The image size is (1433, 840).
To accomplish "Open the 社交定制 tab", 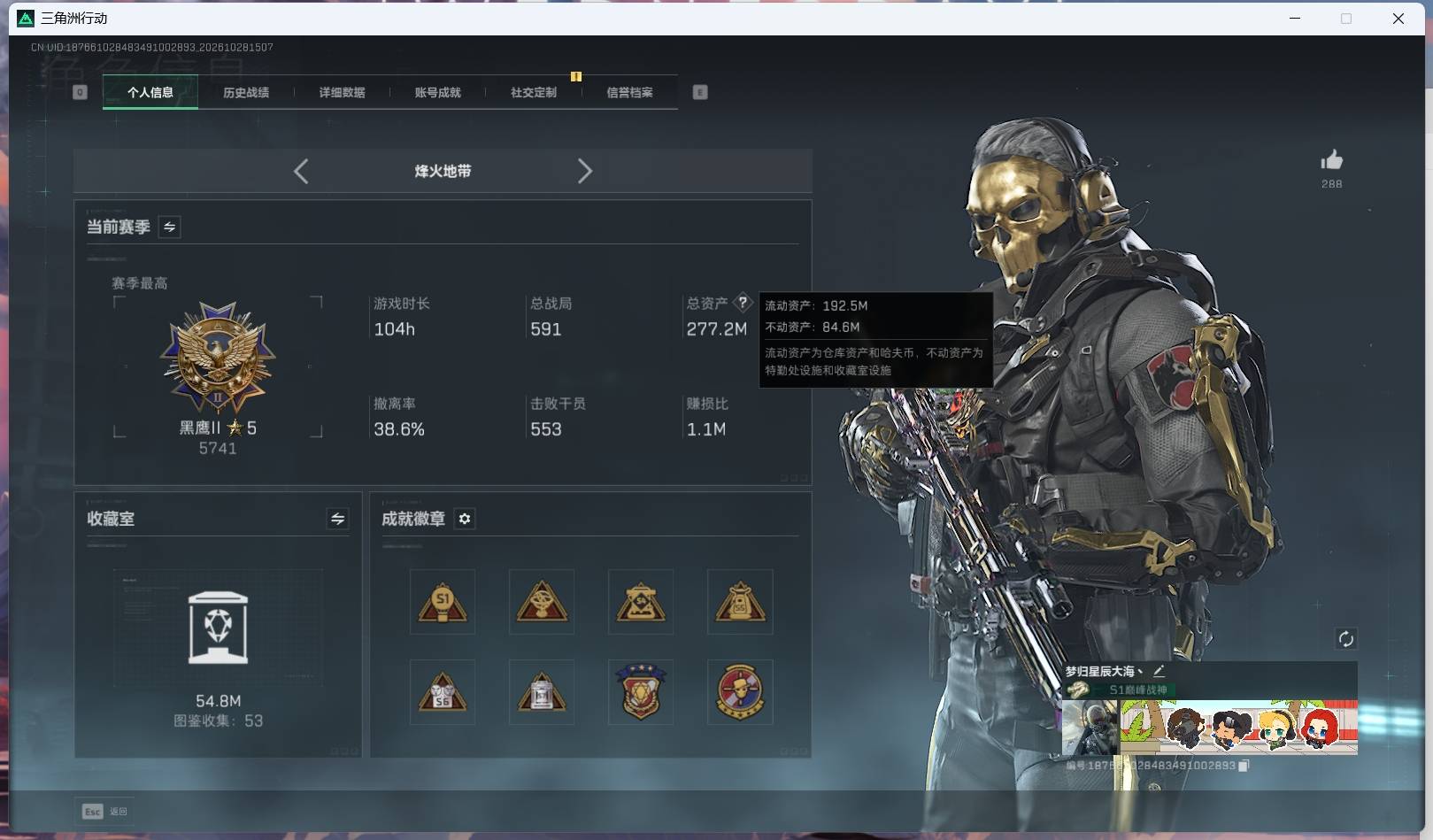I will point(534,92).
